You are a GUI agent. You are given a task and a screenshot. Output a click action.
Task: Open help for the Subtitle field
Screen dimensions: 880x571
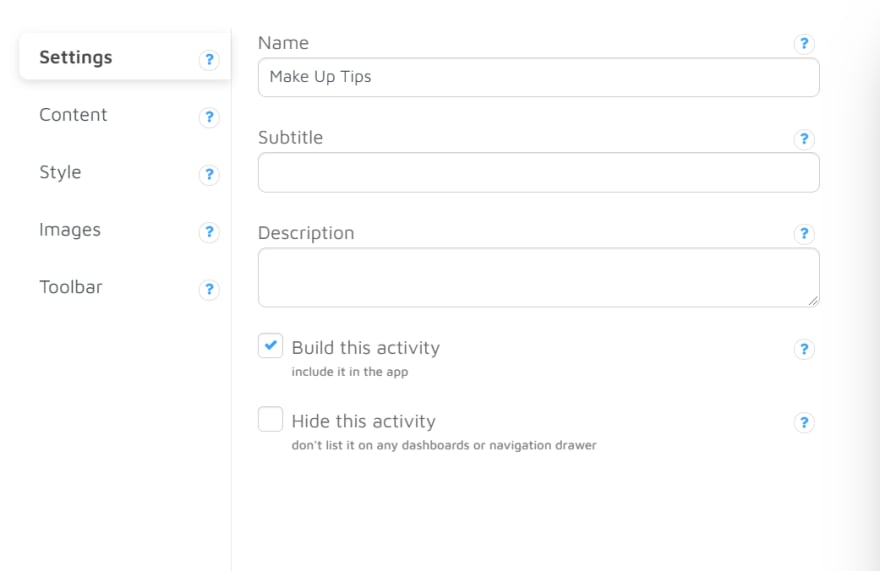(804, 139)
